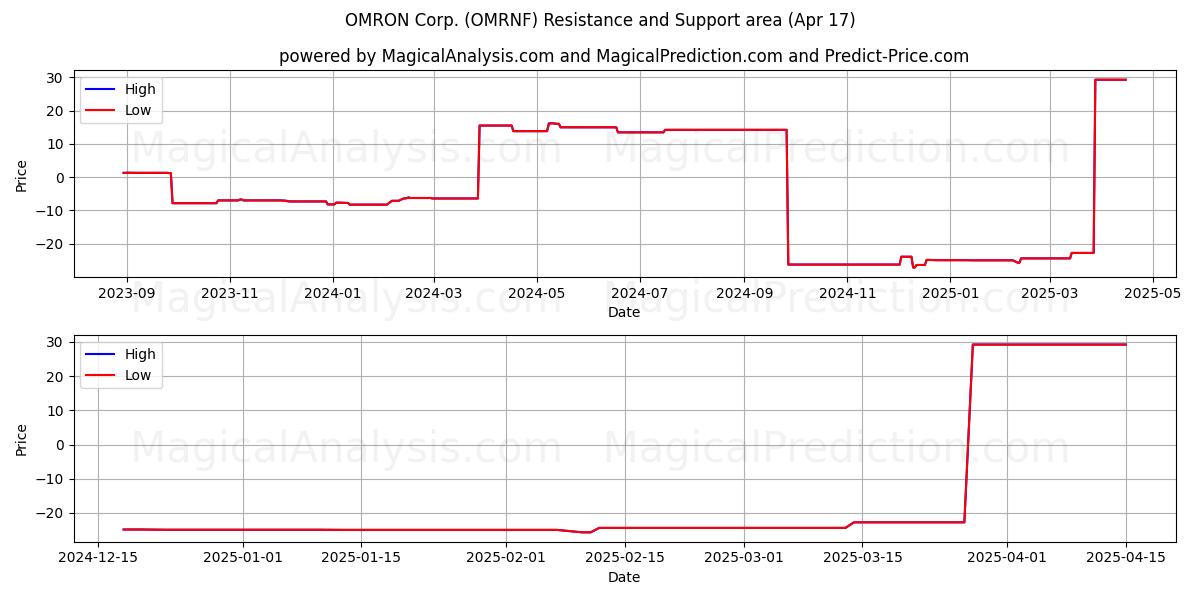This screenshot has width=1200, height=600.
Task: Click the 2023-09 date tick label
Action: click(126, 293)
